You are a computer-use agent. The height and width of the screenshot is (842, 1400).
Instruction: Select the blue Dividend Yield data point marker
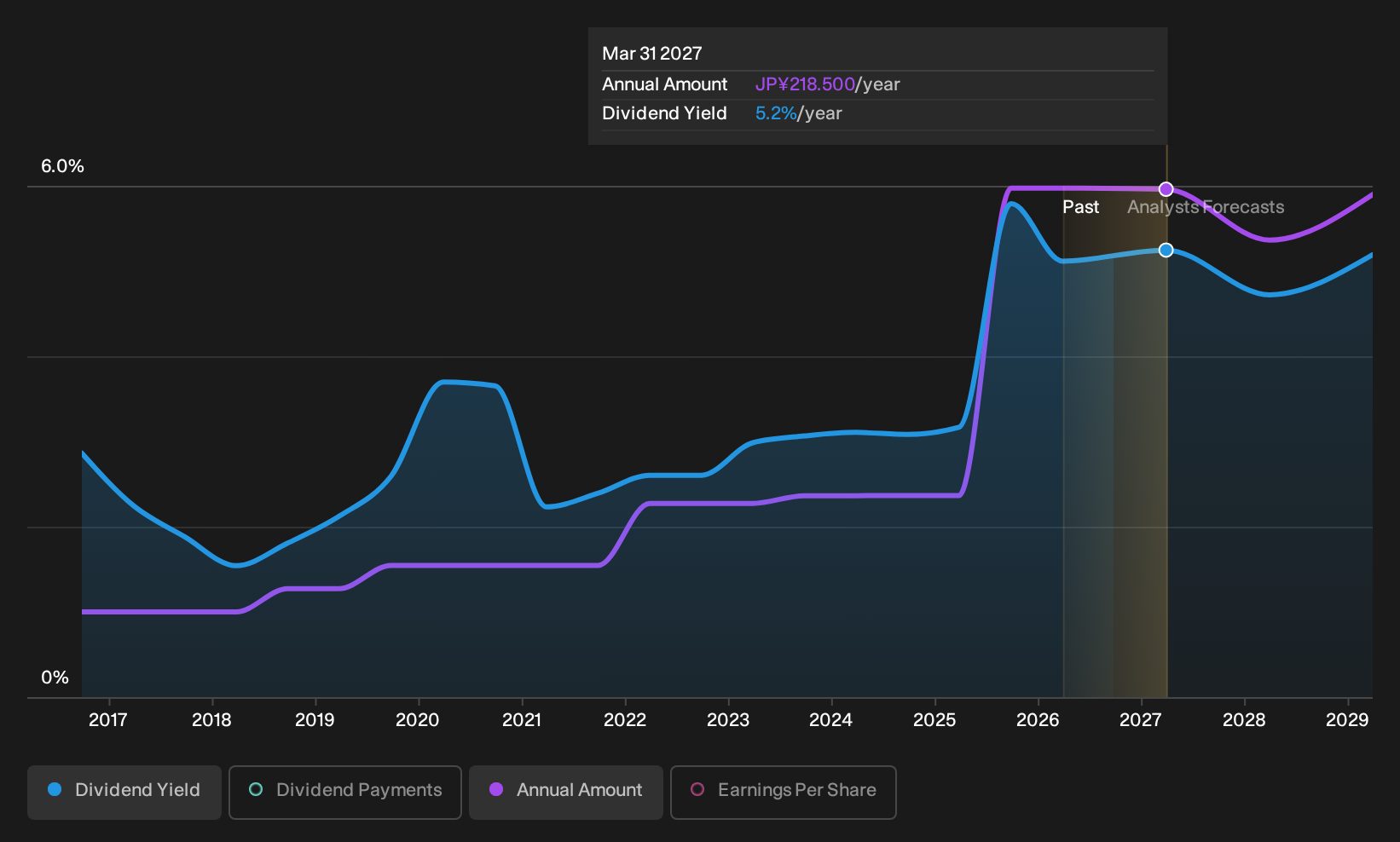coord(1166,250)
